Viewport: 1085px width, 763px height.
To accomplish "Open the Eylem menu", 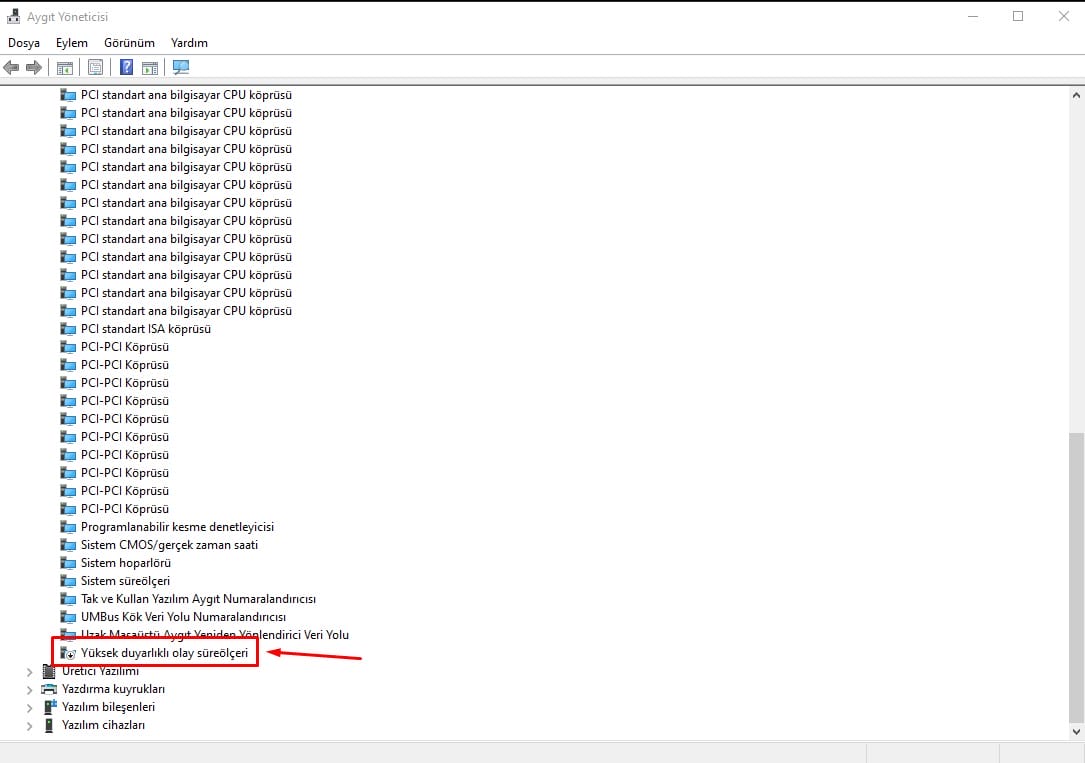I will [x=72, y=43].
